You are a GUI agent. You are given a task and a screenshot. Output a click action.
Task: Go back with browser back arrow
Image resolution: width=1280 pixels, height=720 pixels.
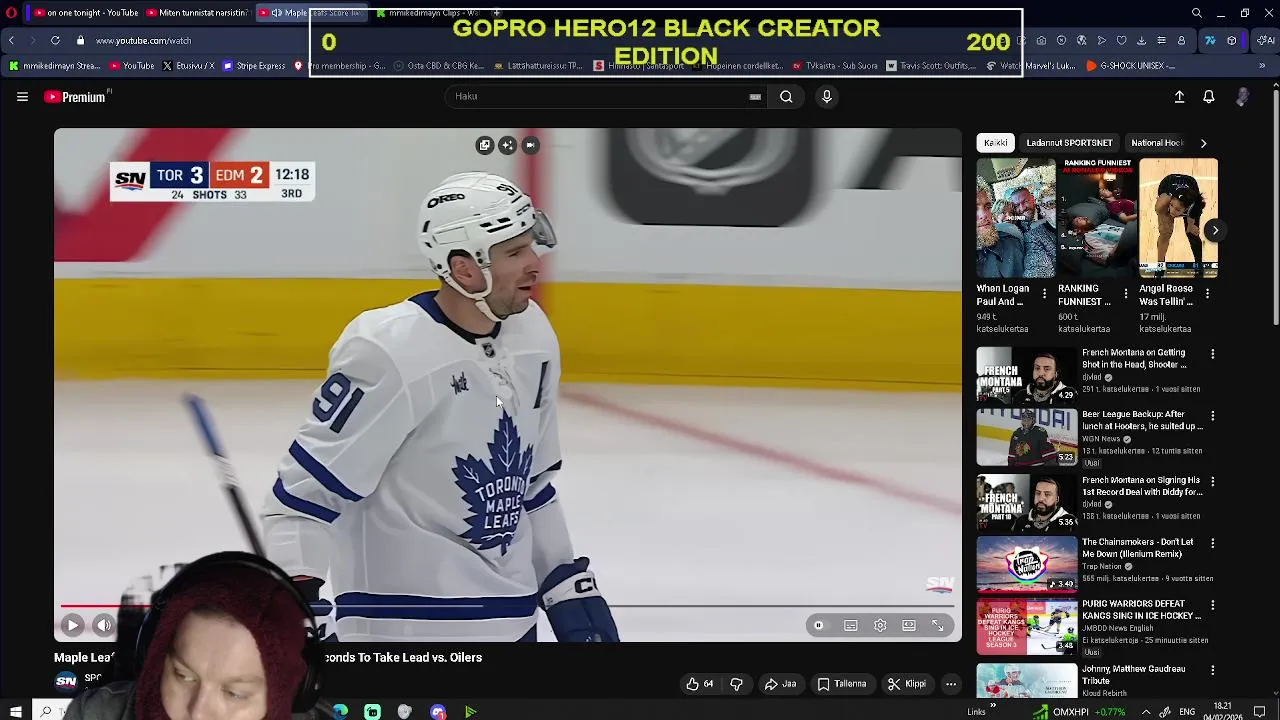pyautogui.click(x=11, y=41)
